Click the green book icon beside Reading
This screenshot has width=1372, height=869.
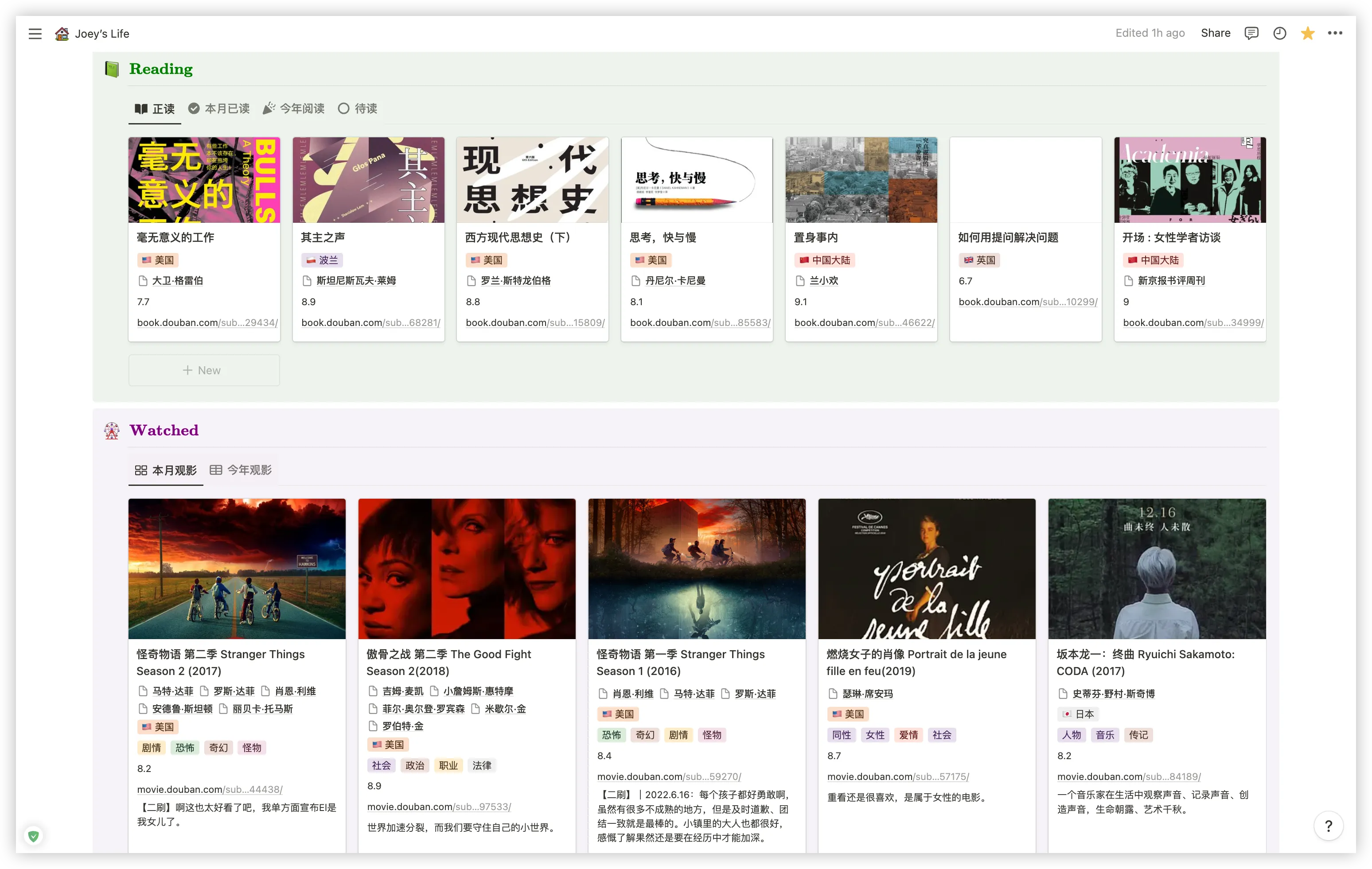112,70
